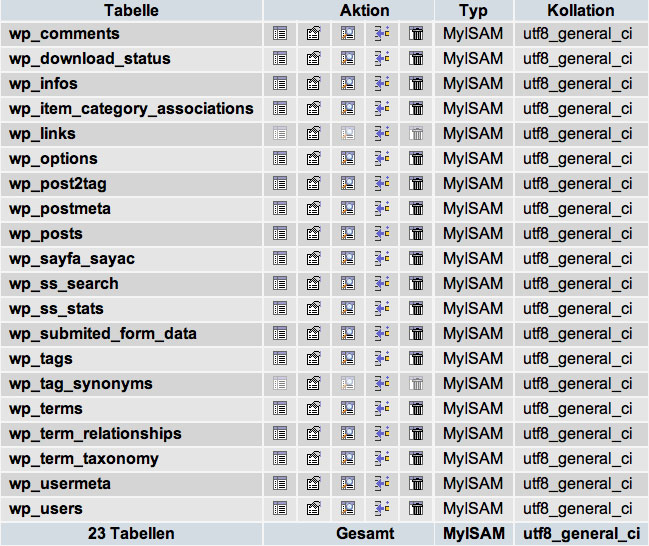Select the Aktion column header
The width and height of the screenshot is (649, 546).
point(349,10)
